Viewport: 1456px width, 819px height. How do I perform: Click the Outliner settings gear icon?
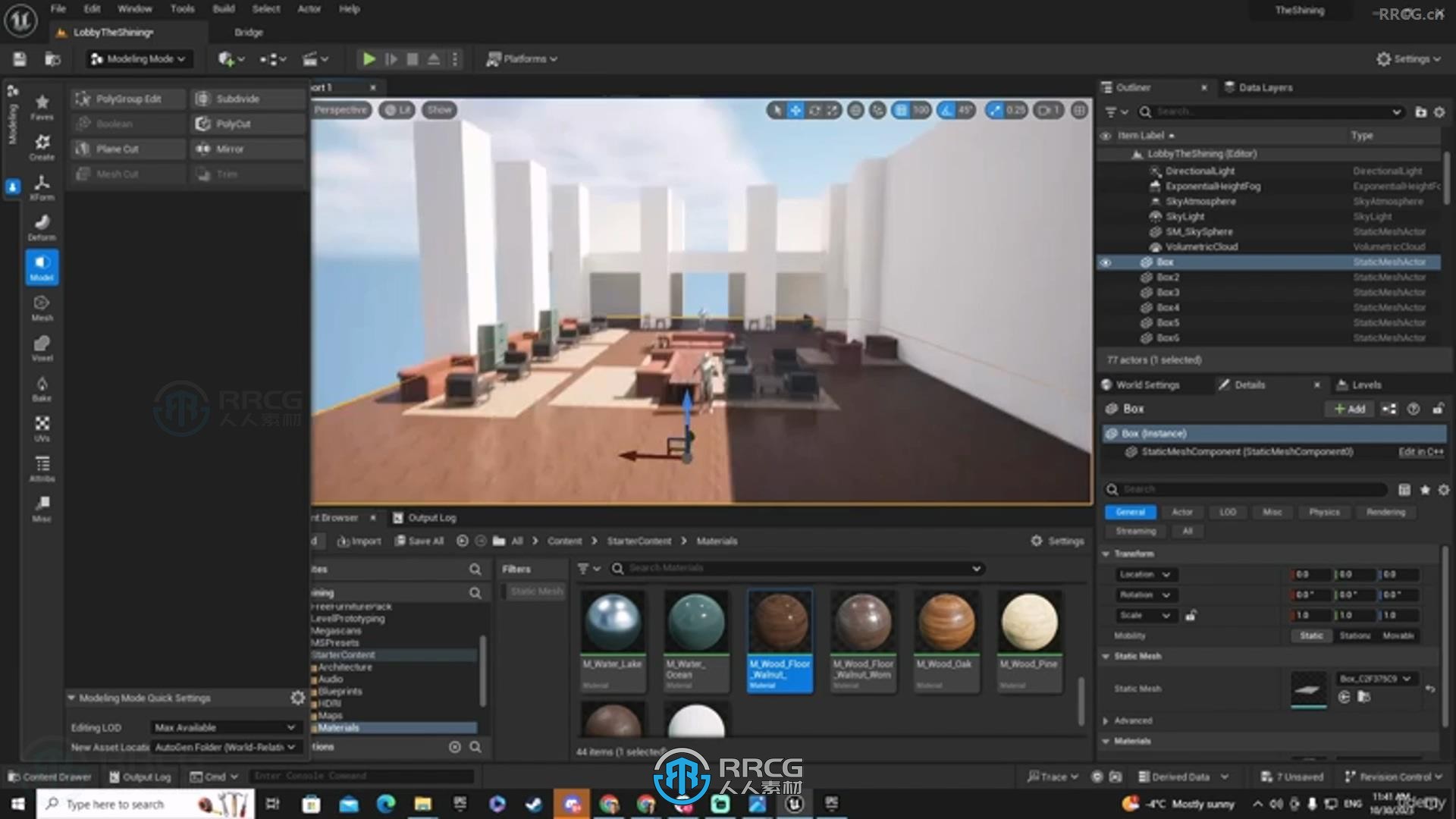[1439, 112]
